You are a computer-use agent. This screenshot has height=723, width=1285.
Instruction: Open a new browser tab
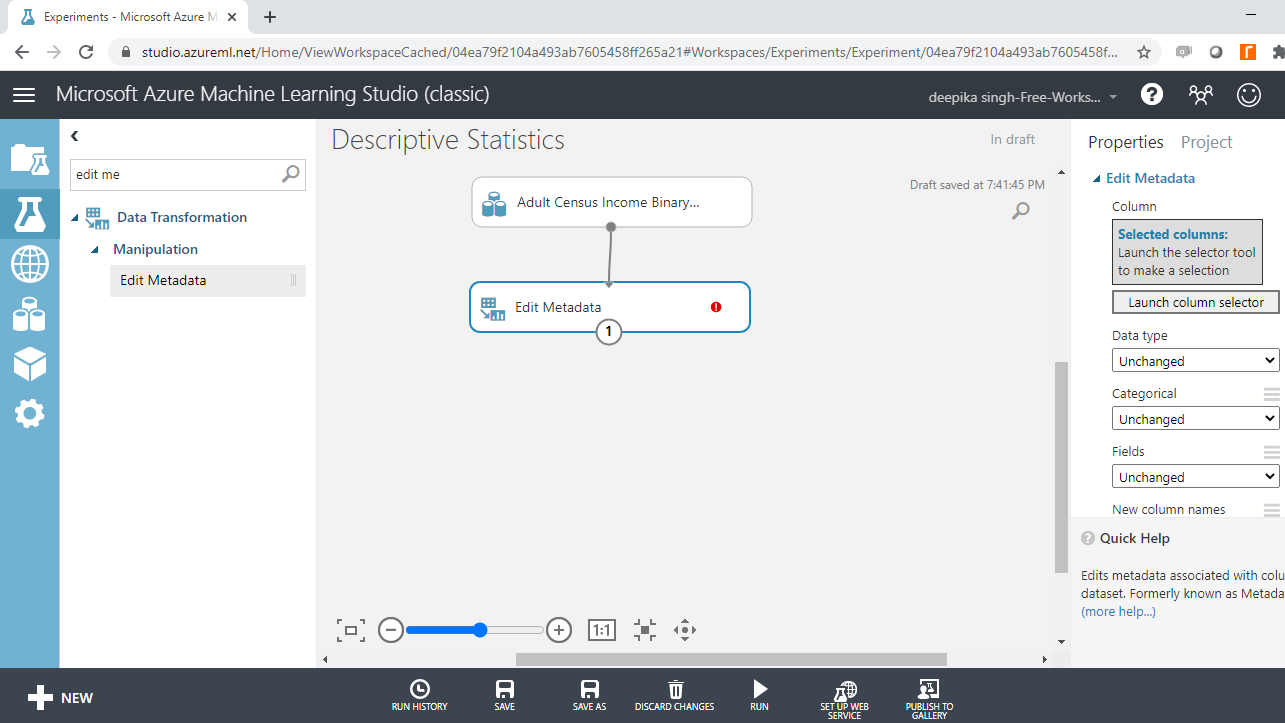tap(270, 17)
